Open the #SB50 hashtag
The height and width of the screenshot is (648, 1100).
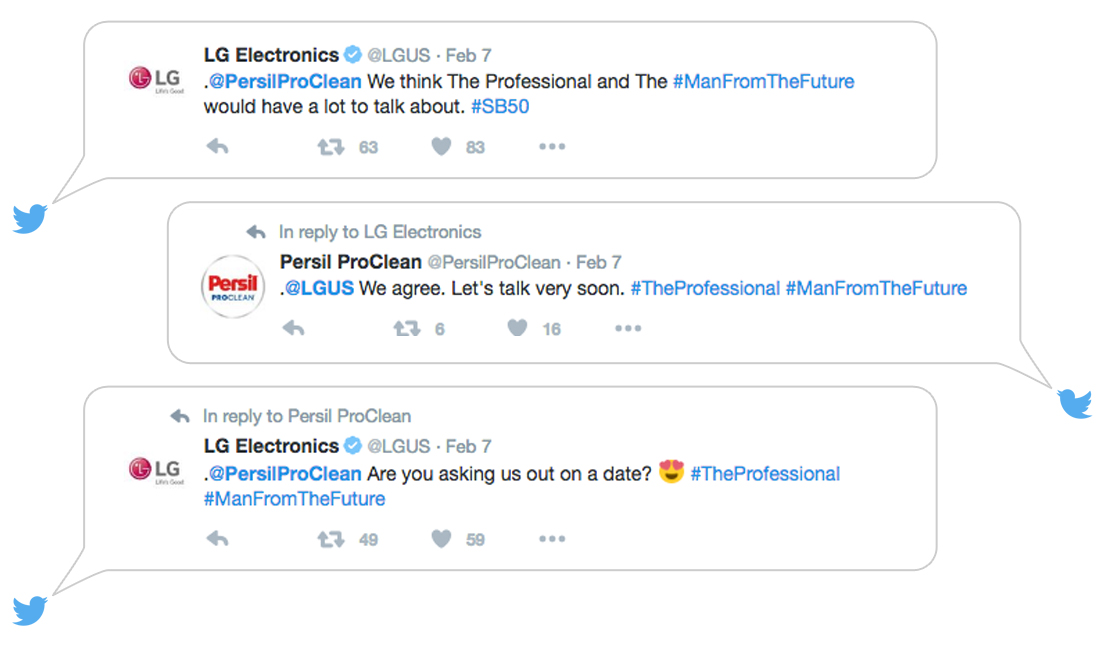click(x=500, y=107)
